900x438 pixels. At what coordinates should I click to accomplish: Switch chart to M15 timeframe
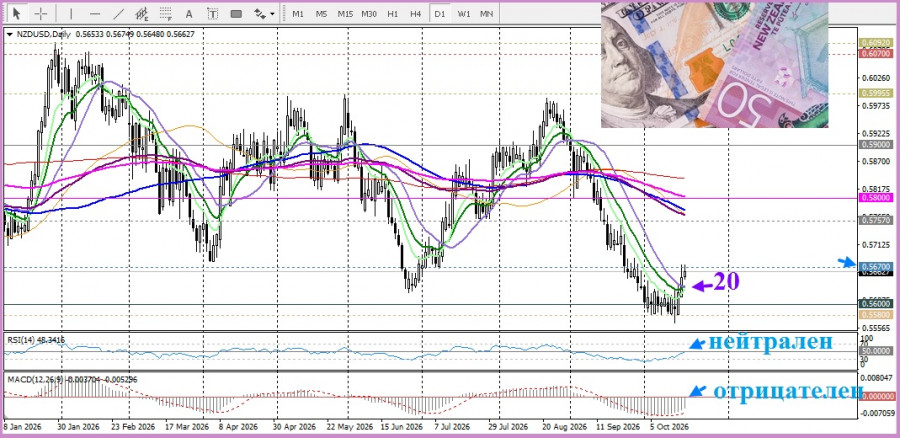345,13
